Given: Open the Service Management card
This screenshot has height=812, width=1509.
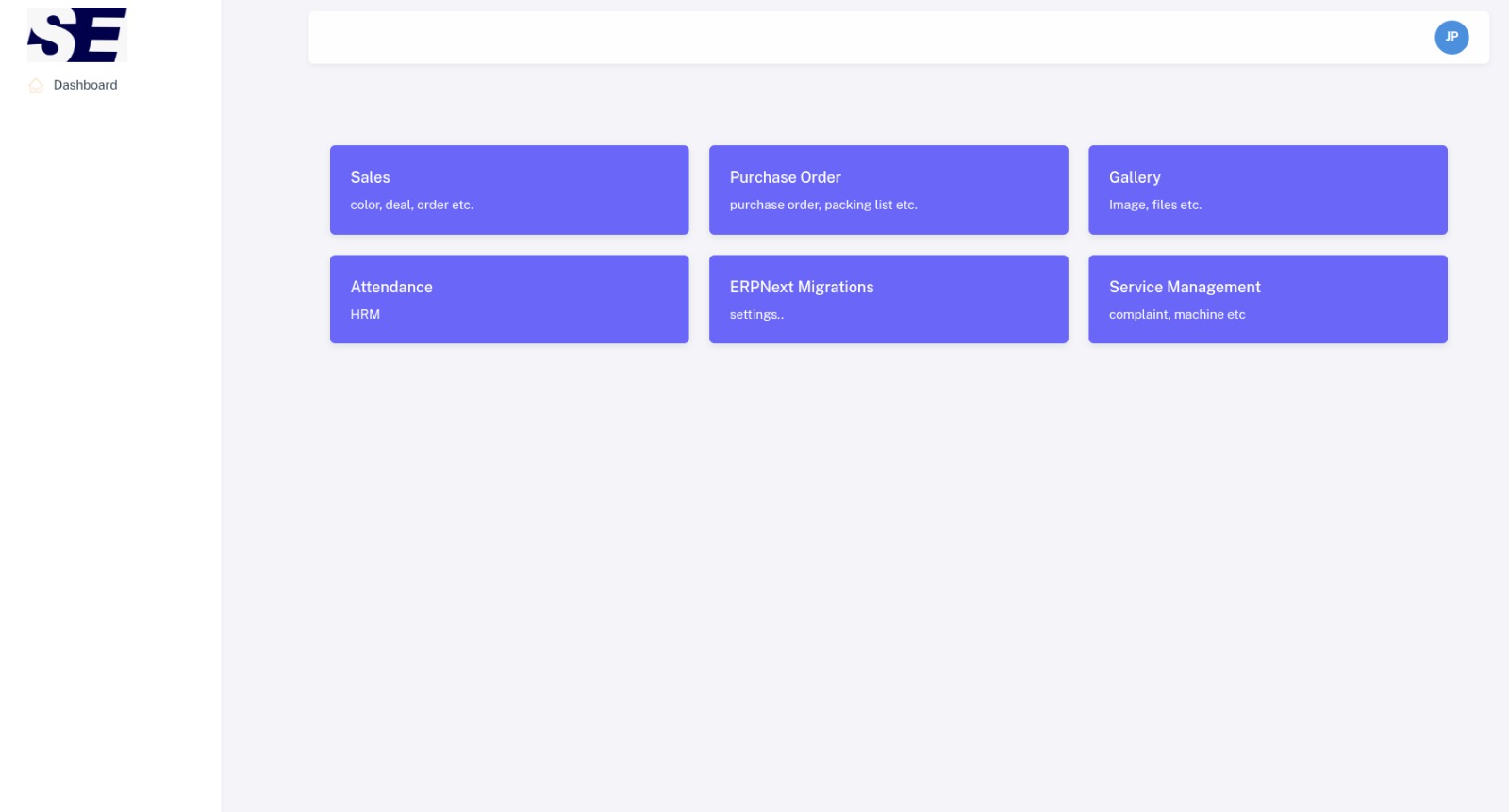Looking at the screenshot, I should pyautogui.click(x=1268, y=299).
